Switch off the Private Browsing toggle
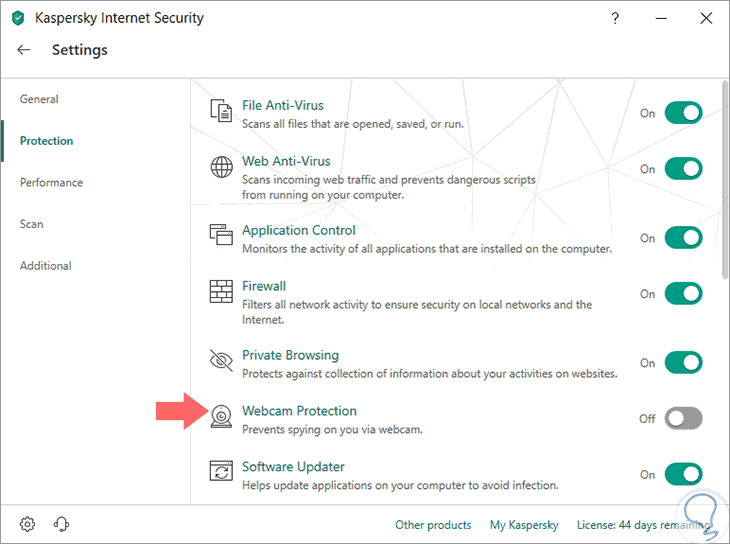The height and width of the screenshot is (544, 730). click(684, 362)
